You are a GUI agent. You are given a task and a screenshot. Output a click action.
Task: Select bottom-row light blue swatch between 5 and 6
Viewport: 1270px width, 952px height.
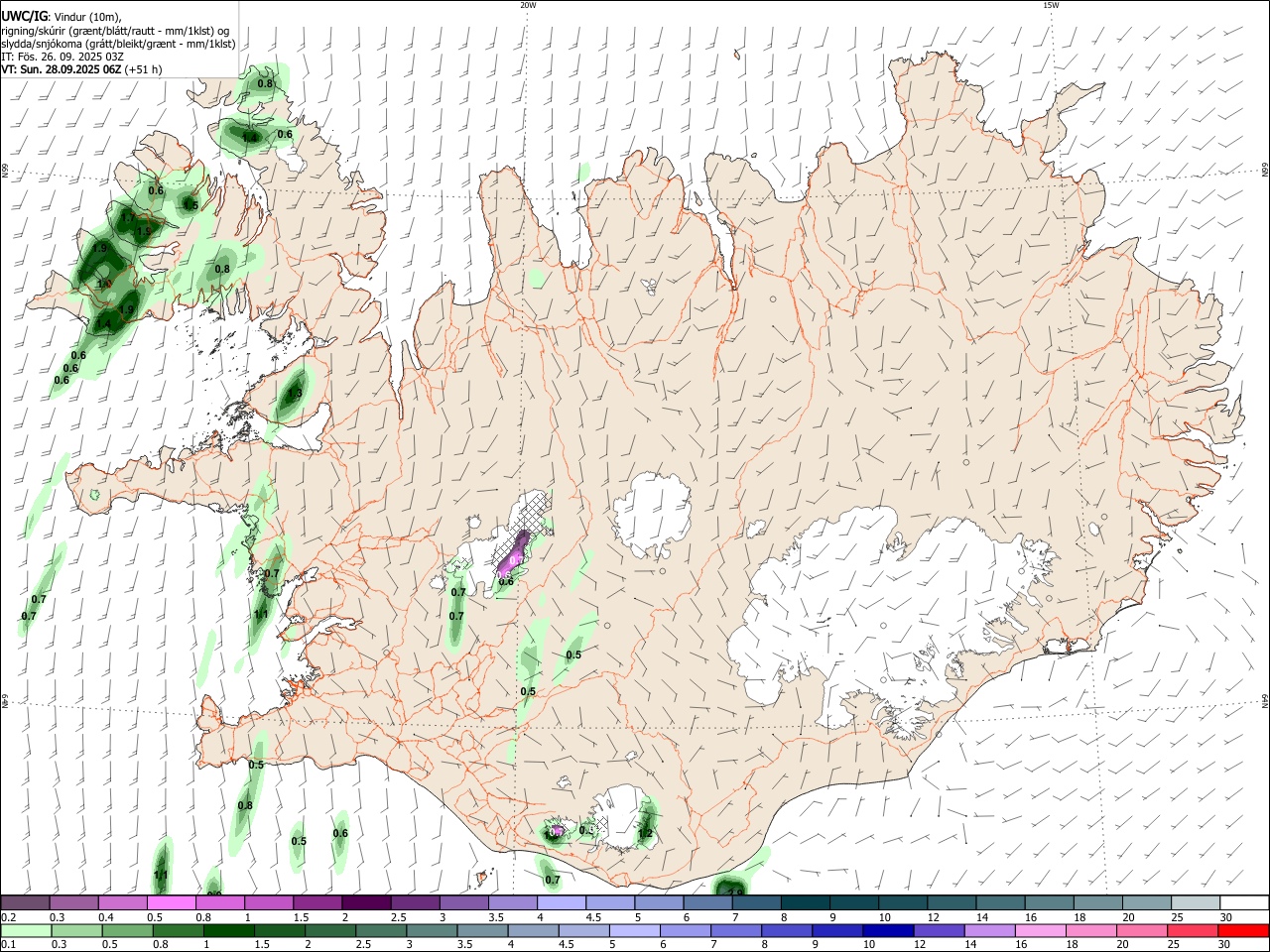click(635, 930)
